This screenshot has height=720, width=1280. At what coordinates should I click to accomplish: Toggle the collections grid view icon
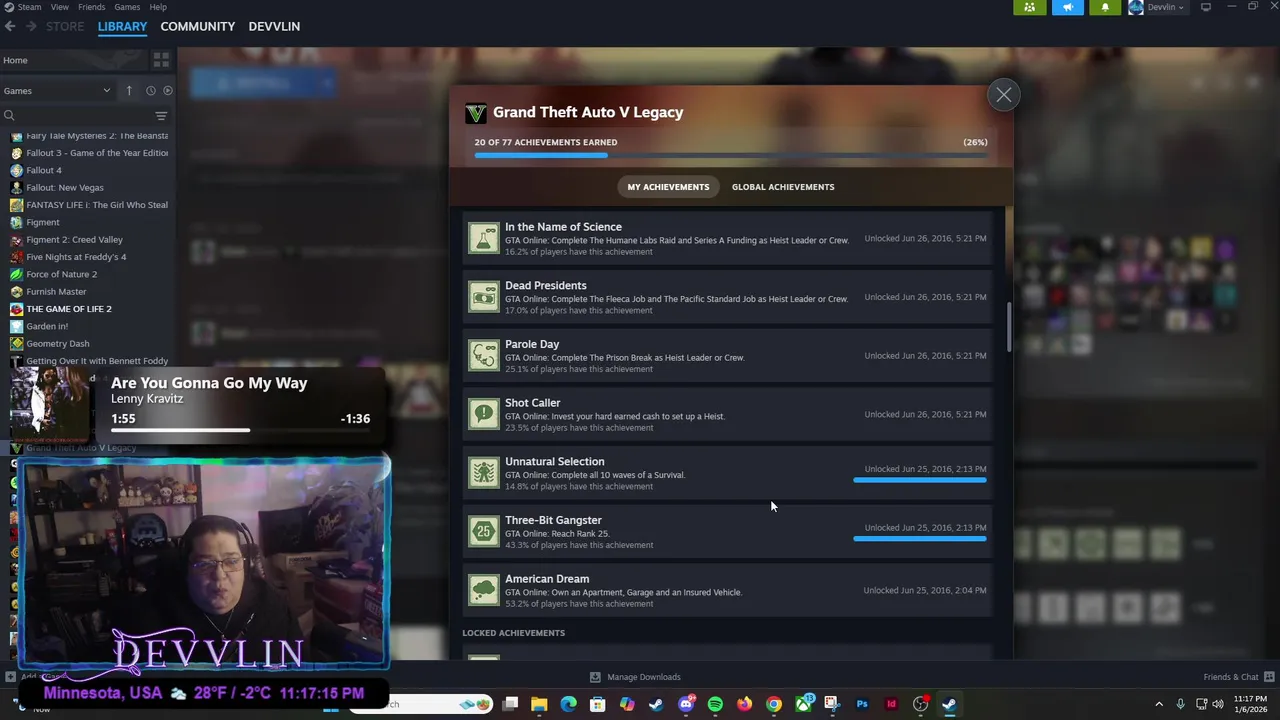[x=161, y=60]
